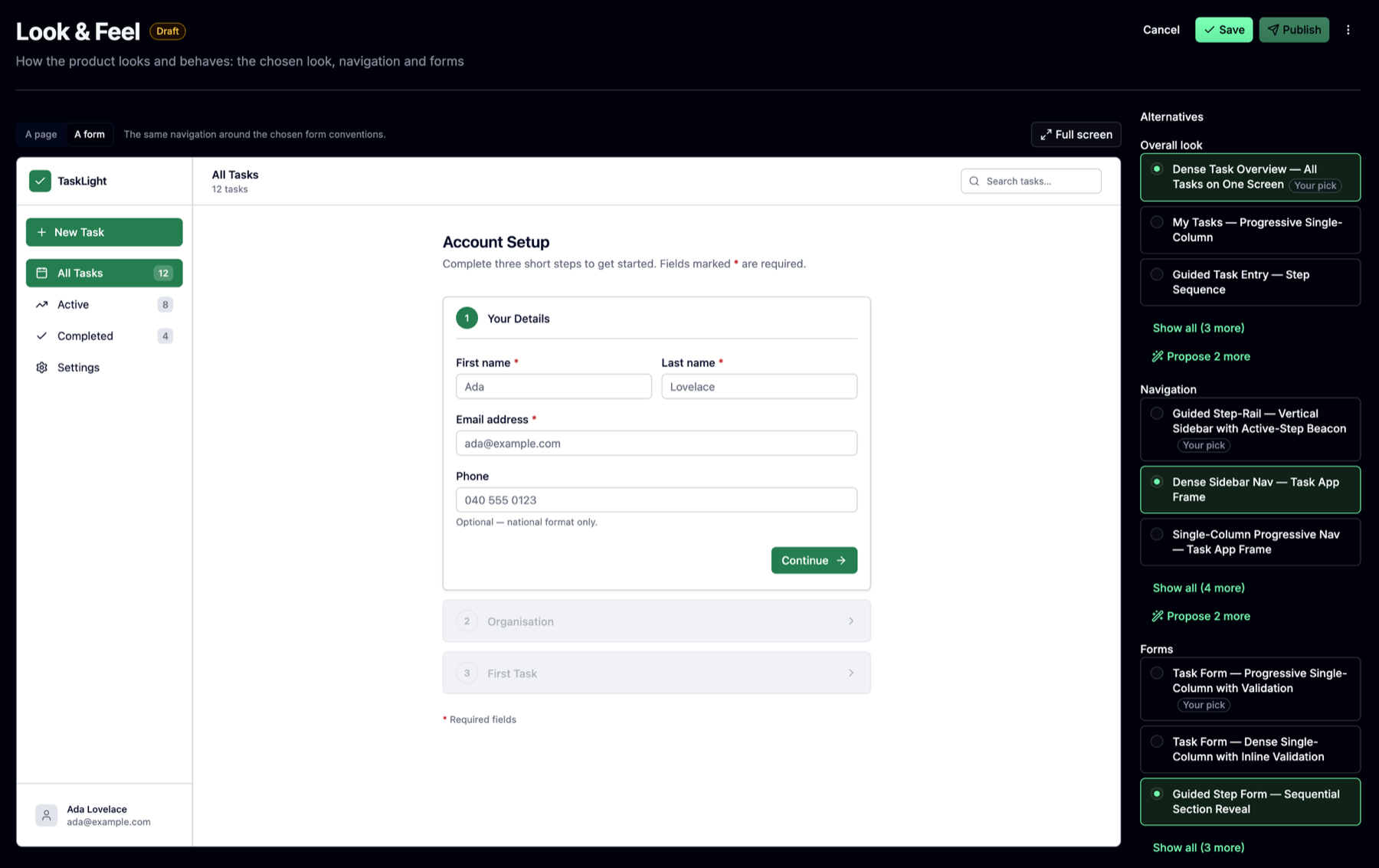Click the Settings gear icon
Image resolution: width=1379 pixels, height=868 pixels.
point(42,367)
